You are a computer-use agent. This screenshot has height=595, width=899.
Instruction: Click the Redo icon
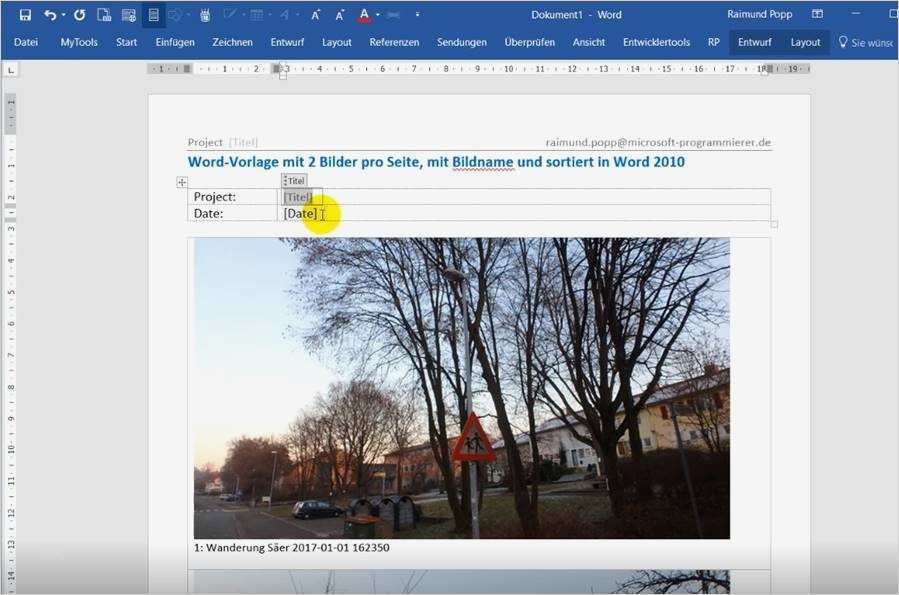pos(79,15)
